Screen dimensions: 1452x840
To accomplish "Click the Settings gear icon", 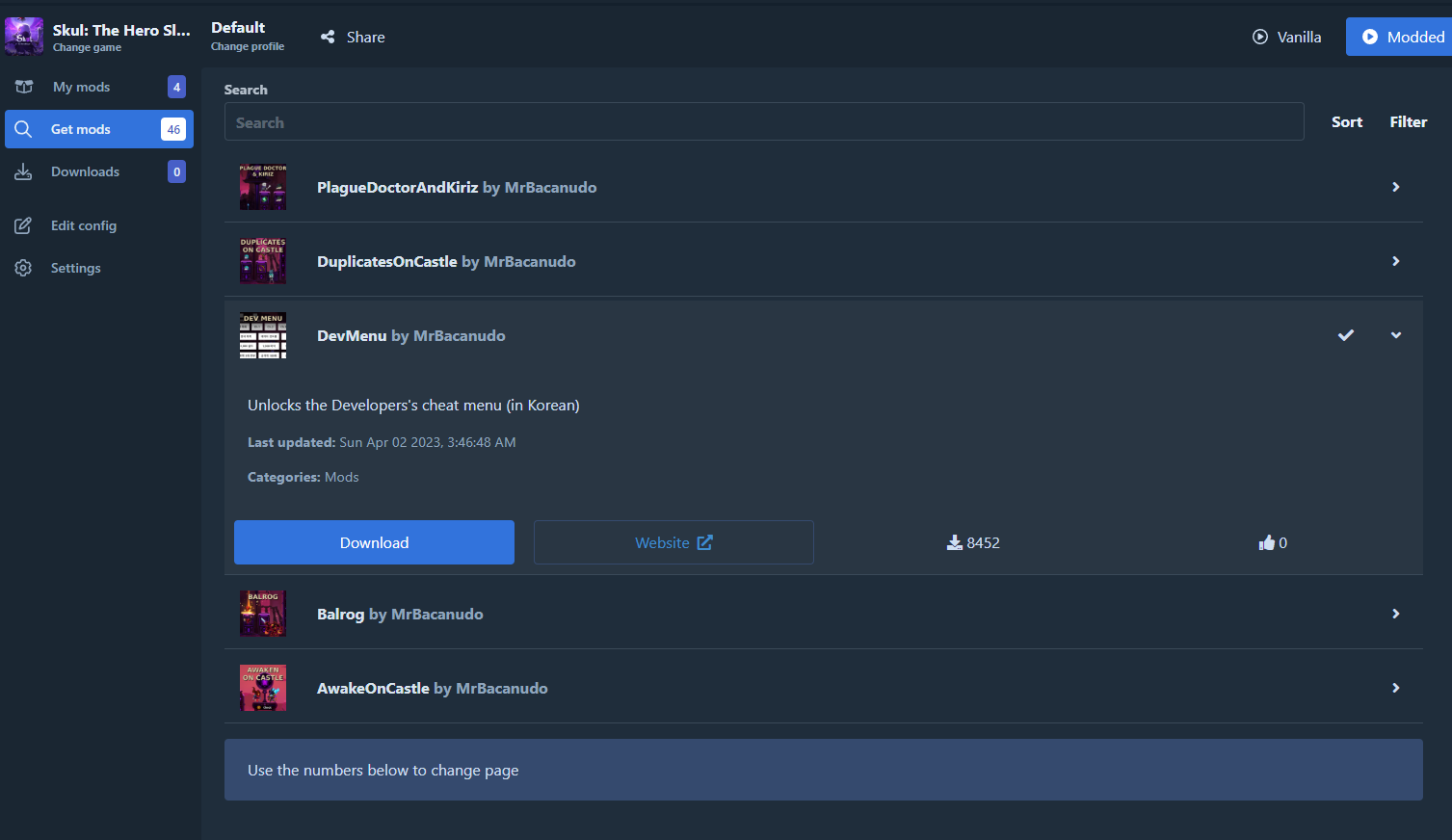I will [23, 268].
